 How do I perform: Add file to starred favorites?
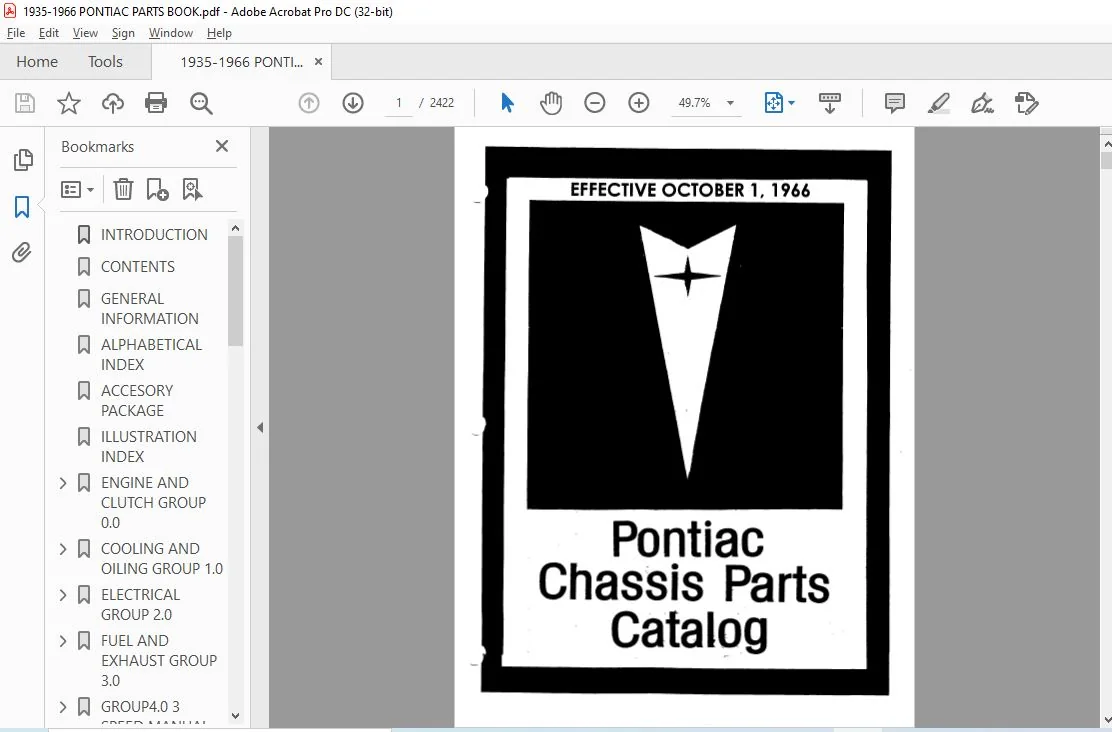[69, 103]
